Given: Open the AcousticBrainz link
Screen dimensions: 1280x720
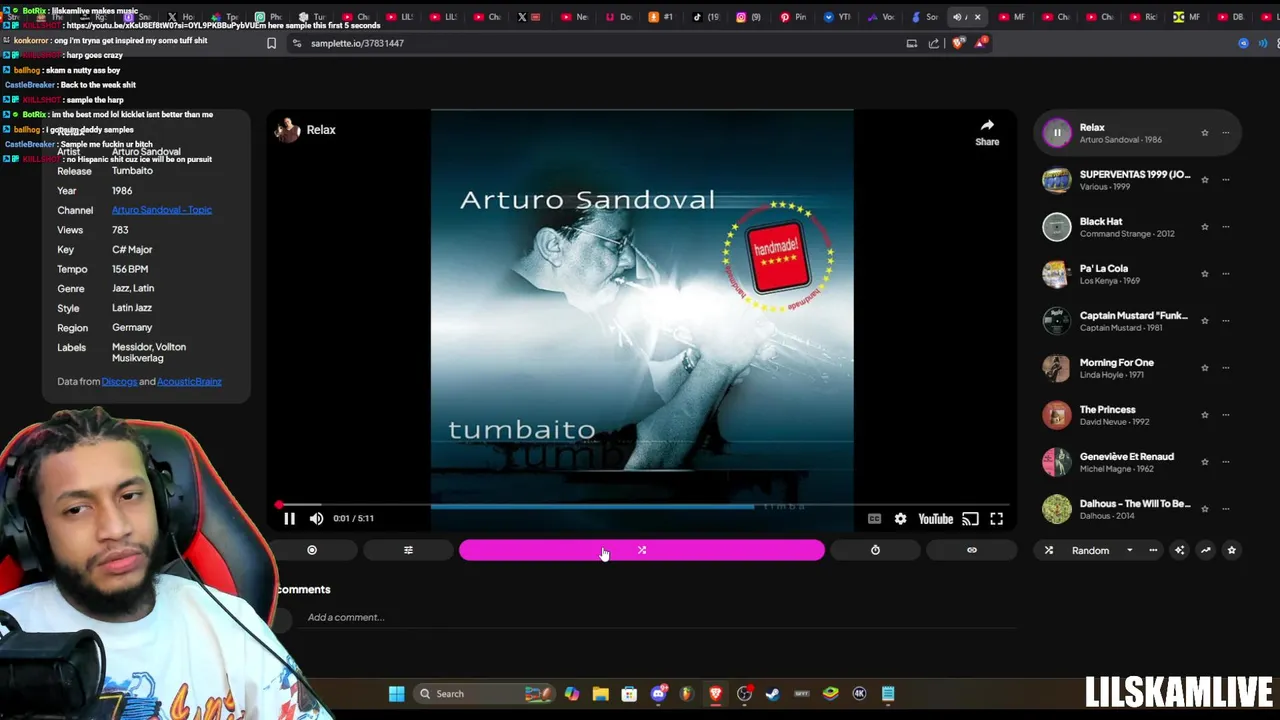Looking at the screenshot, I should (189, 381).
